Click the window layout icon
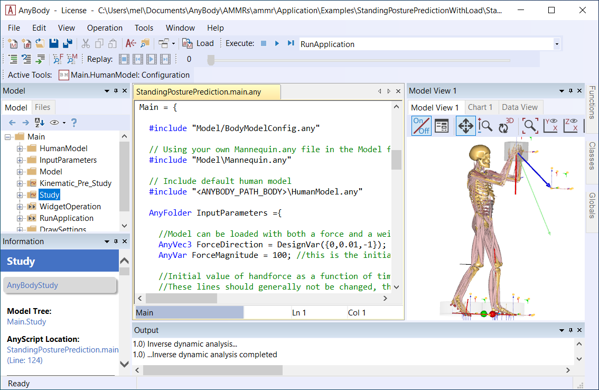The width and height of the screenshot is (599, 390). tap(164, 44)
